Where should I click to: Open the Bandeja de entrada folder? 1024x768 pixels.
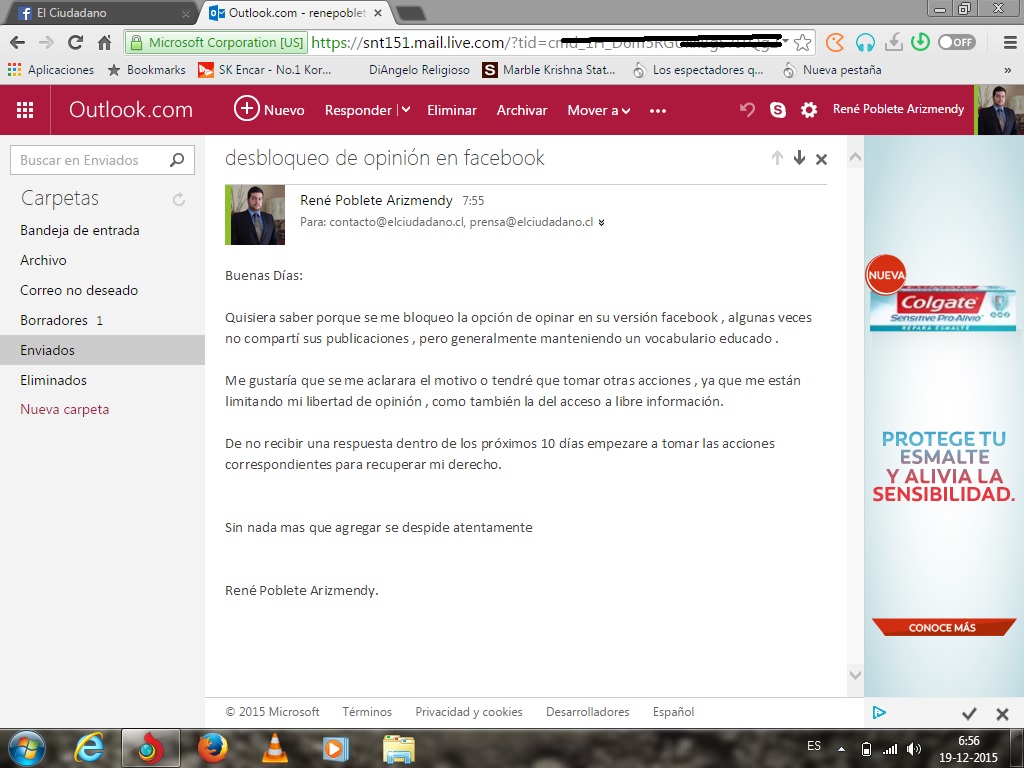point(80,230)
